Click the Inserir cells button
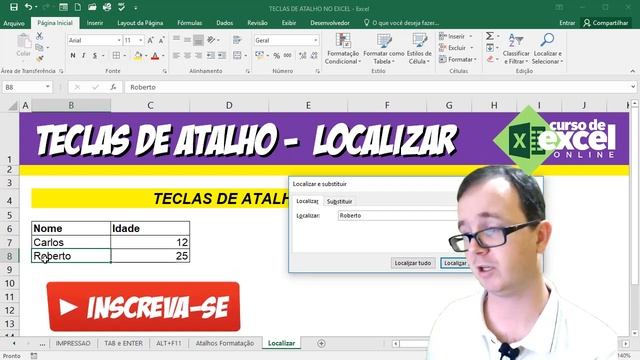This screenshot has width=640, height=360. point(455,36)
